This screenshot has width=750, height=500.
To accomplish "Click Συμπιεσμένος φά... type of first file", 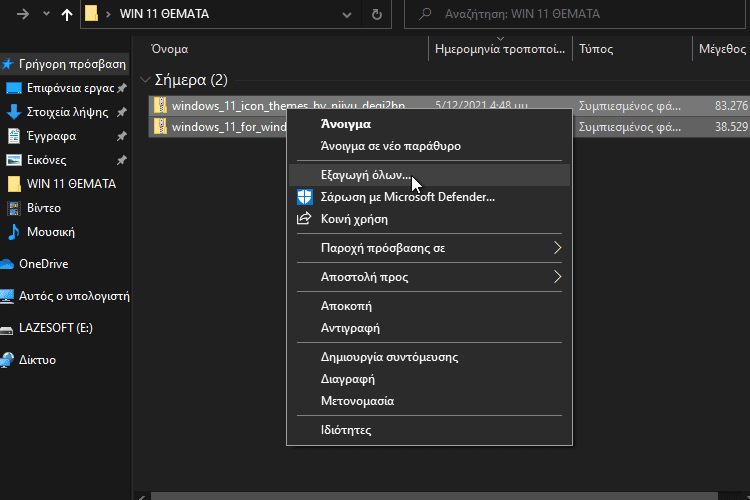I will pyautogui.click(x=629, y=106).
